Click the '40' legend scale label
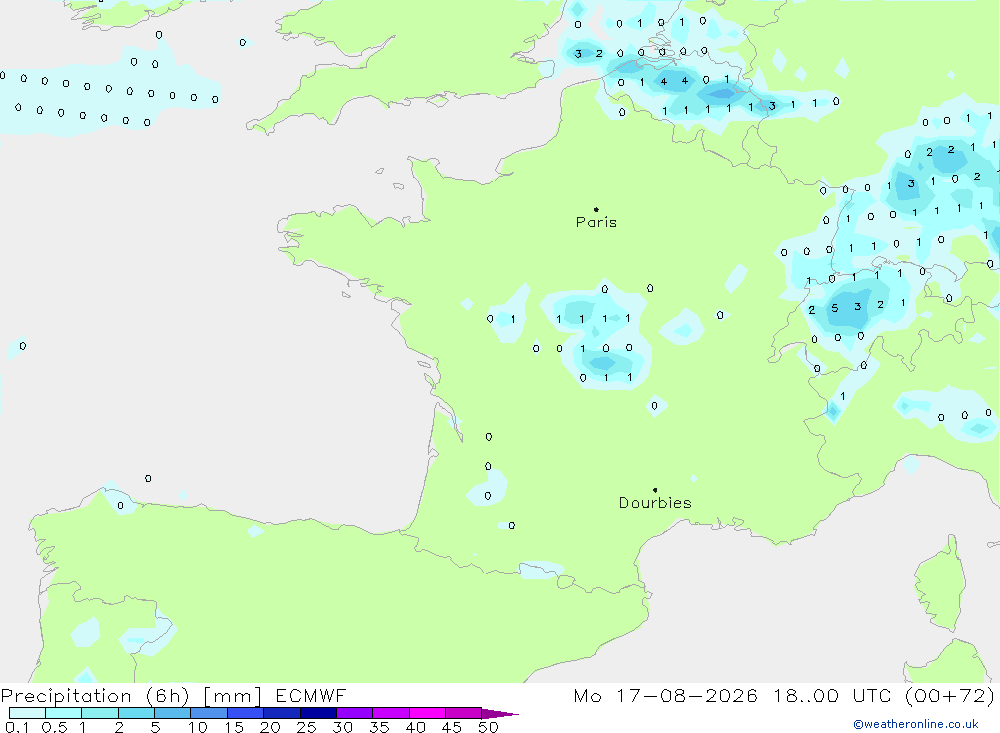1000x733 pixels. (x=415, y=727)
